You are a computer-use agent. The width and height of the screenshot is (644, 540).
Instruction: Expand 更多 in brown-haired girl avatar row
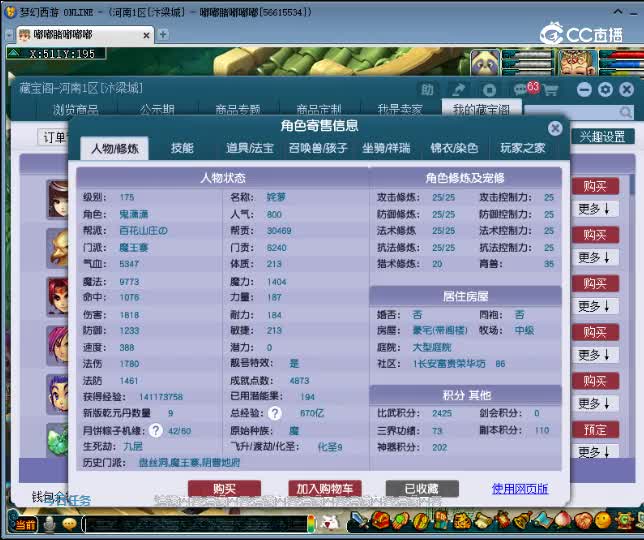(x=595, y=209)
